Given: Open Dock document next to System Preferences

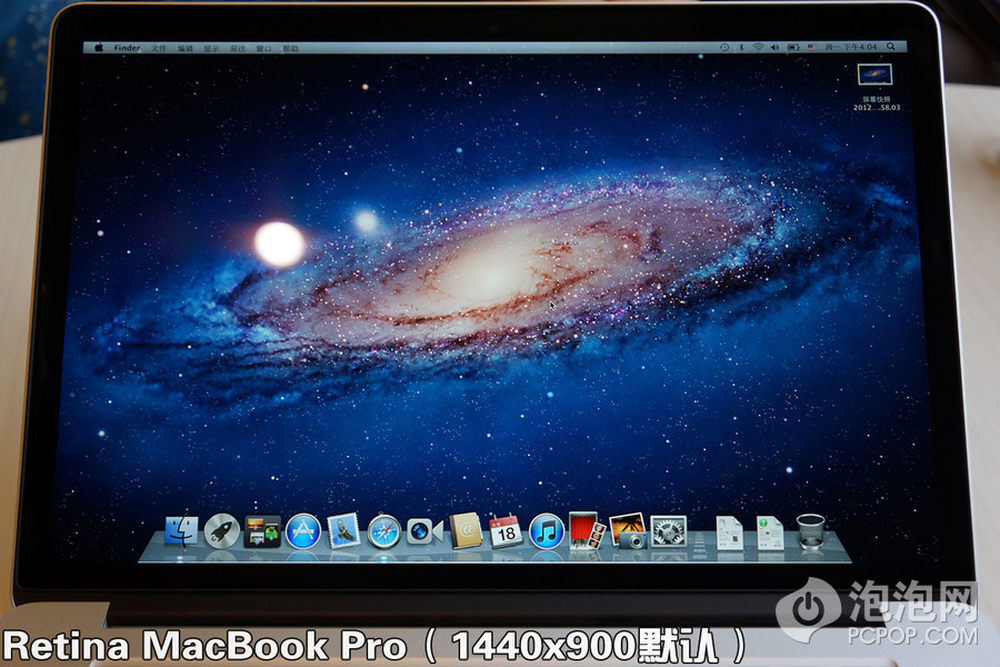Looking at the screenshot, I should (x=729, y=532).
